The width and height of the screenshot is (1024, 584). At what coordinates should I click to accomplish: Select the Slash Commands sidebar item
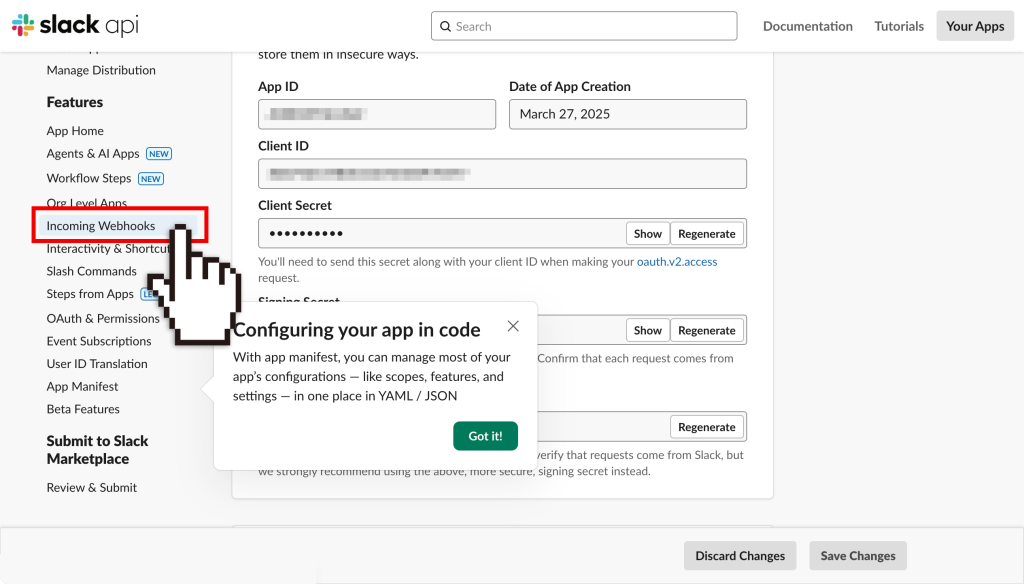pyautogui.click(x=91, y=271)
